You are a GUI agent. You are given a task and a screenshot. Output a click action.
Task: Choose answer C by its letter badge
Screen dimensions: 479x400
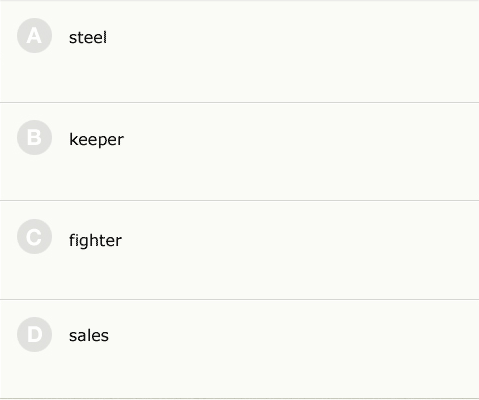click(34, 237)
